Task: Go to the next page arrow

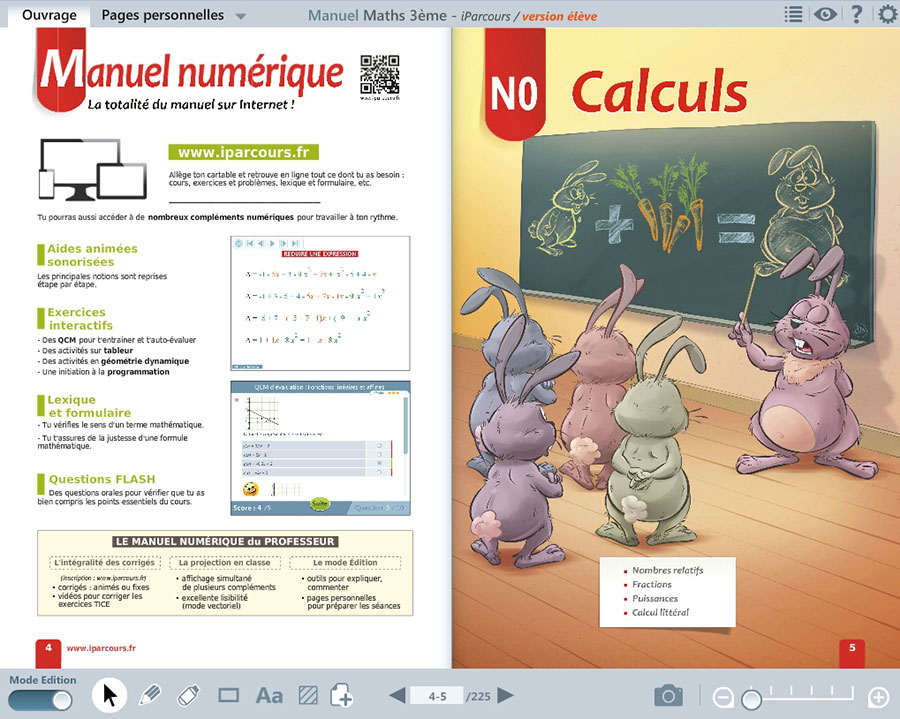Action: (x=506, y=695)
